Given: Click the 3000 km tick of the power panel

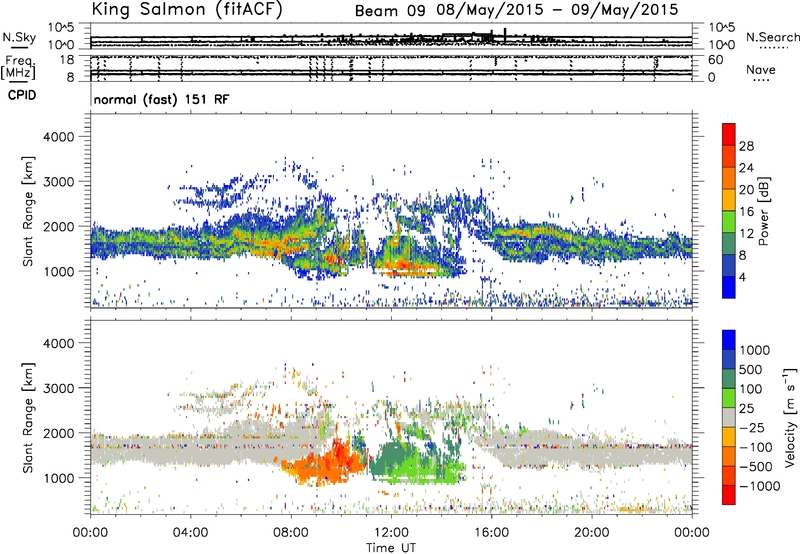Looking at the screenshot, I should coord(58,182).
